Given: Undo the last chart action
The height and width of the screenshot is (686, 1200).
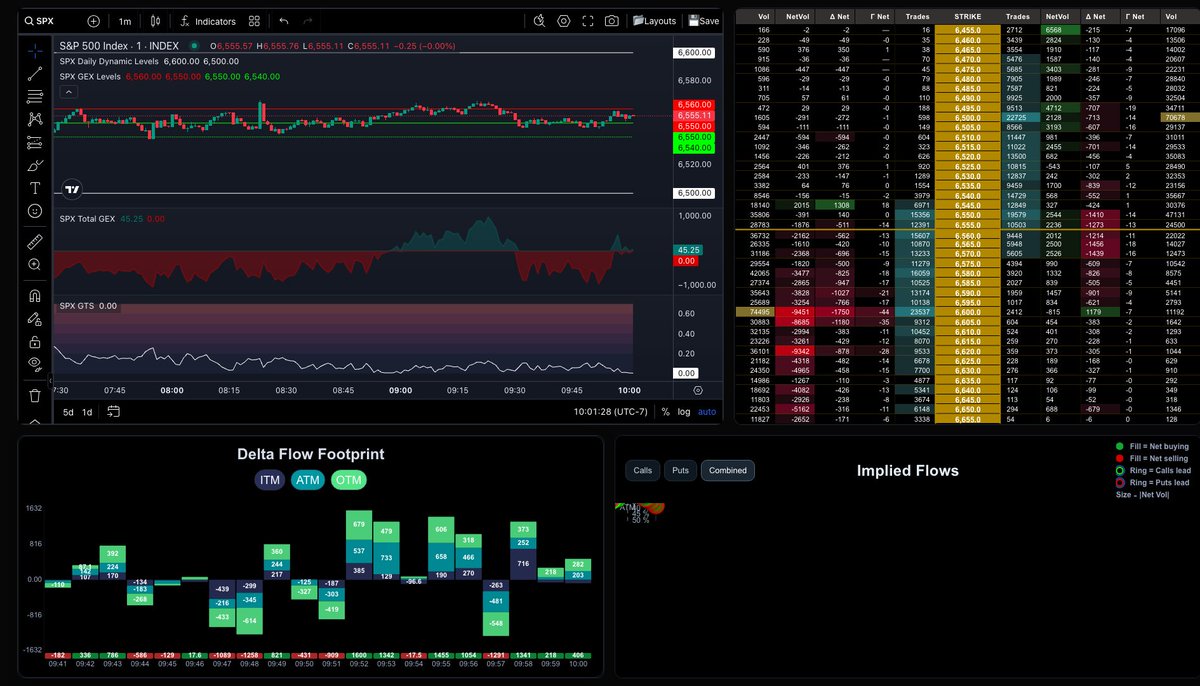Looking at the screenshot, I should point(284,21).
